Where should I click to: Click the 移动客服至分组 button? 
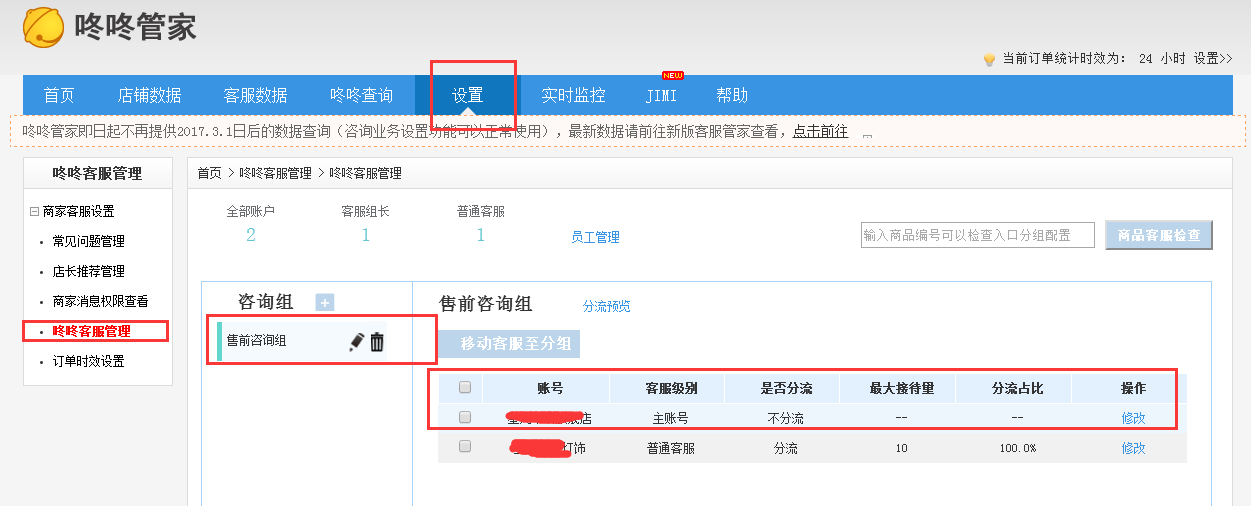[x=510, y=344]
